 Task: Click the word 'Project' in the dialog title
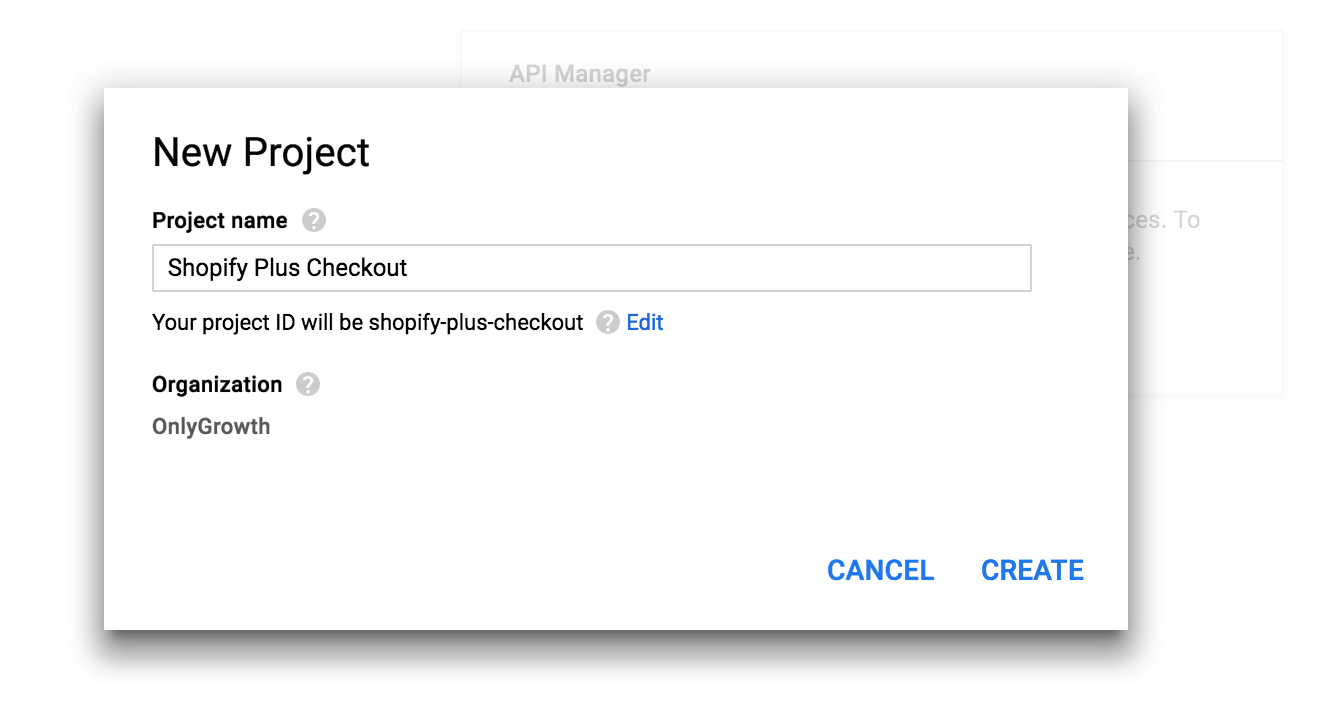tap(307, 152)
